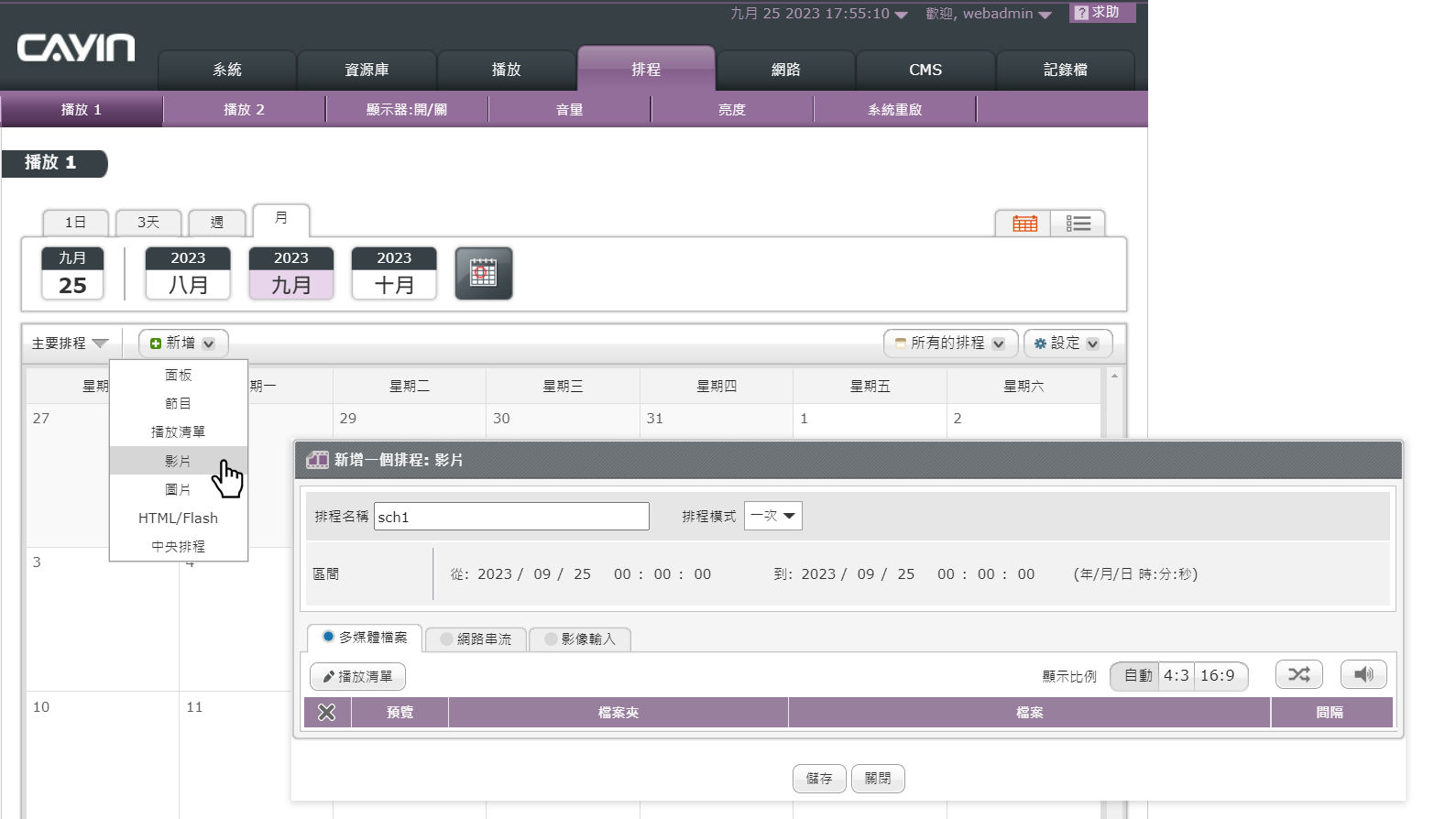This screenshot has width=1456, height=819.
Task: Open help via 求助 icon
Action: coord(1102,13)
